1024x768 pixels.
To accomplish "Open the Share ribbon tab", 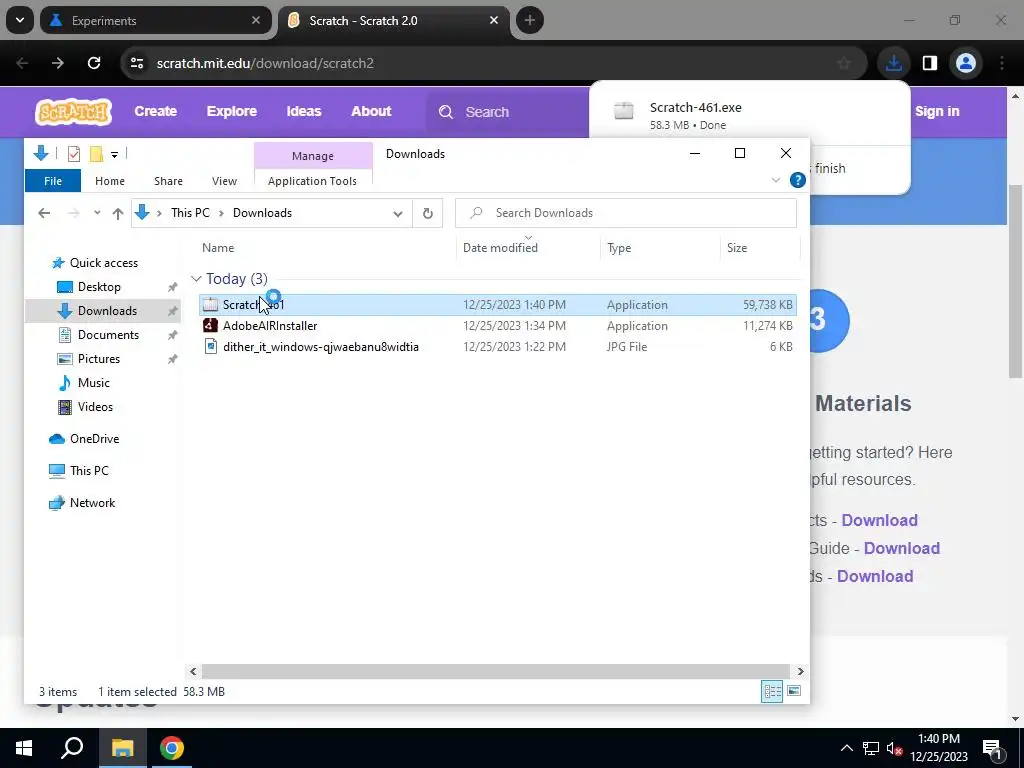I will (168, 181).
